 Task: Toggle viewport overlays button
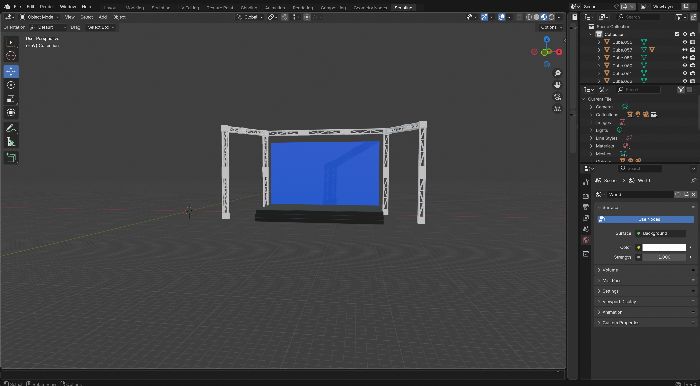501,17
